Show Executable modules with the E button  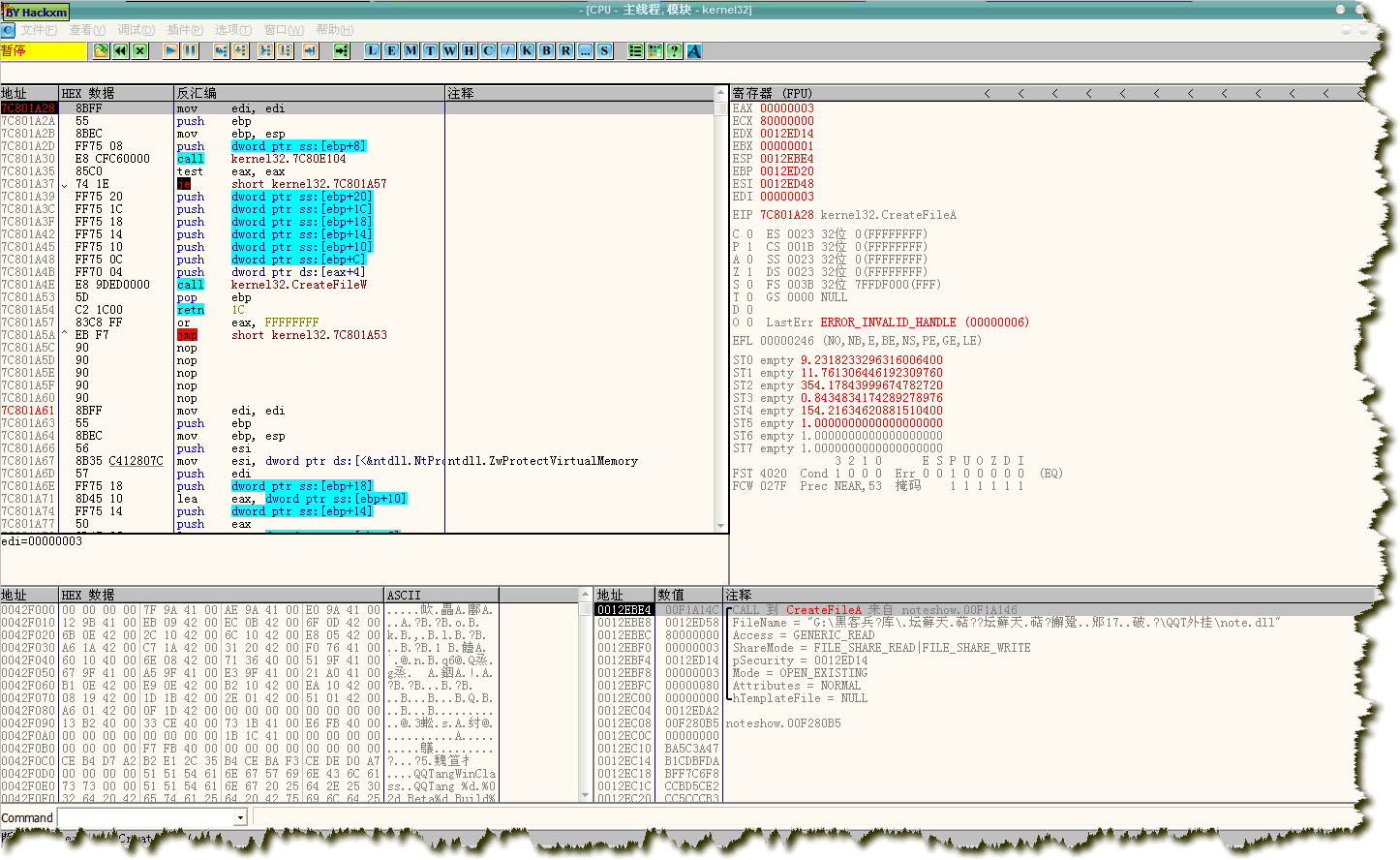click(392, 50)
